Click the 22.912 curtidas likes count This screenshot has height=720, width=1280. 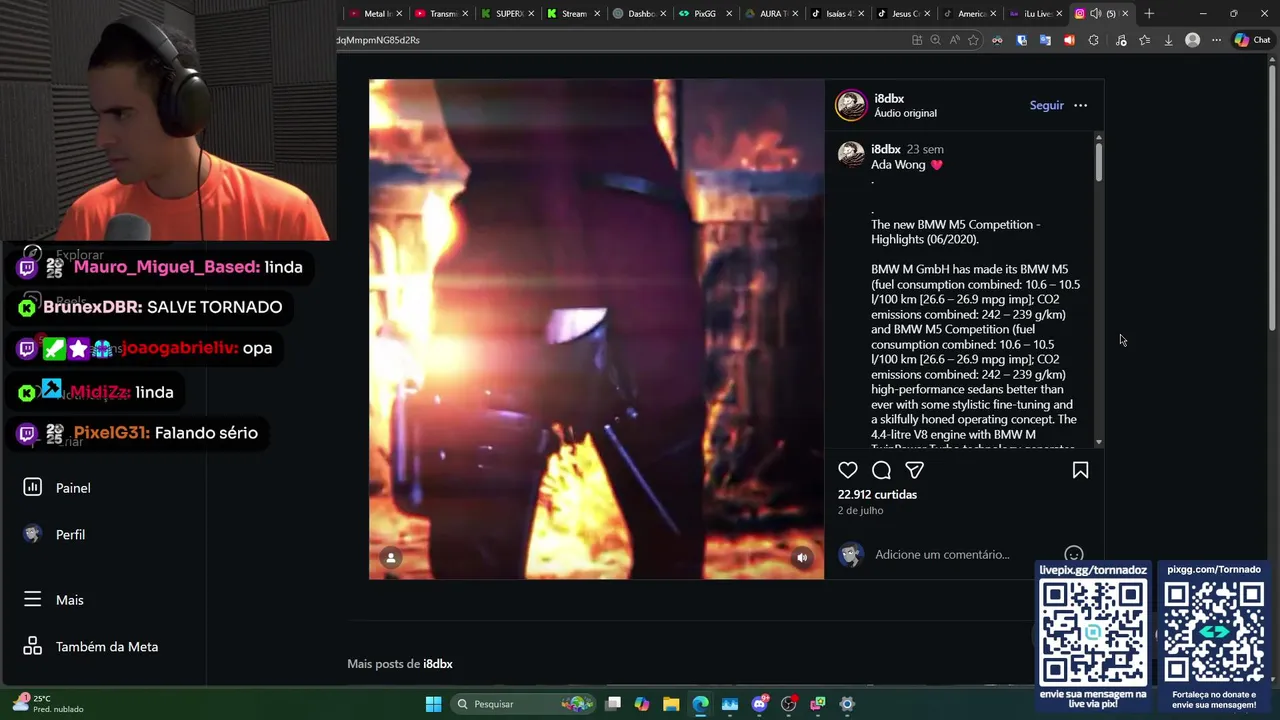(x=877, y=494)
